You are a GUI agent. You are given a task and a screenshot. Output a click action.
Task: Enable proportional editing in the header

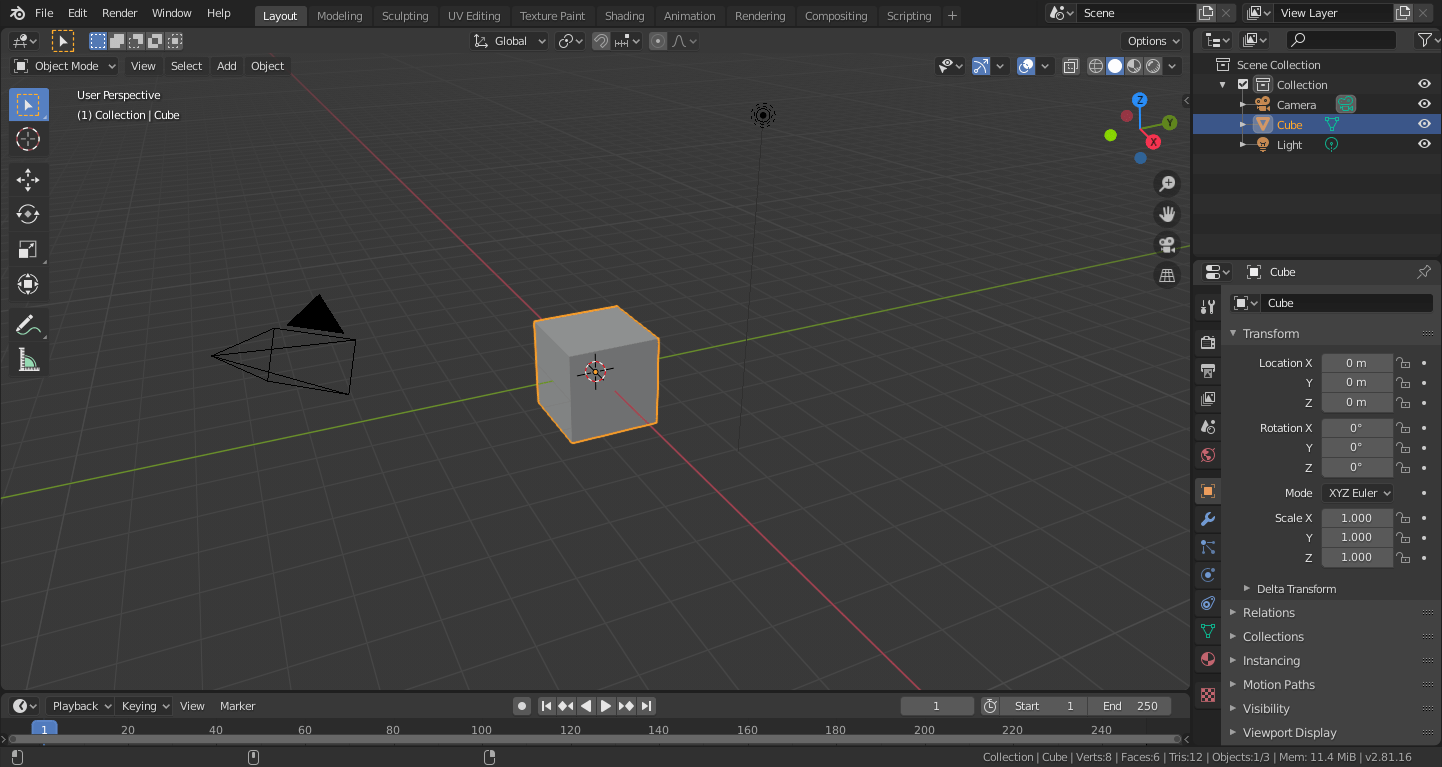click(x=657, y=40)
